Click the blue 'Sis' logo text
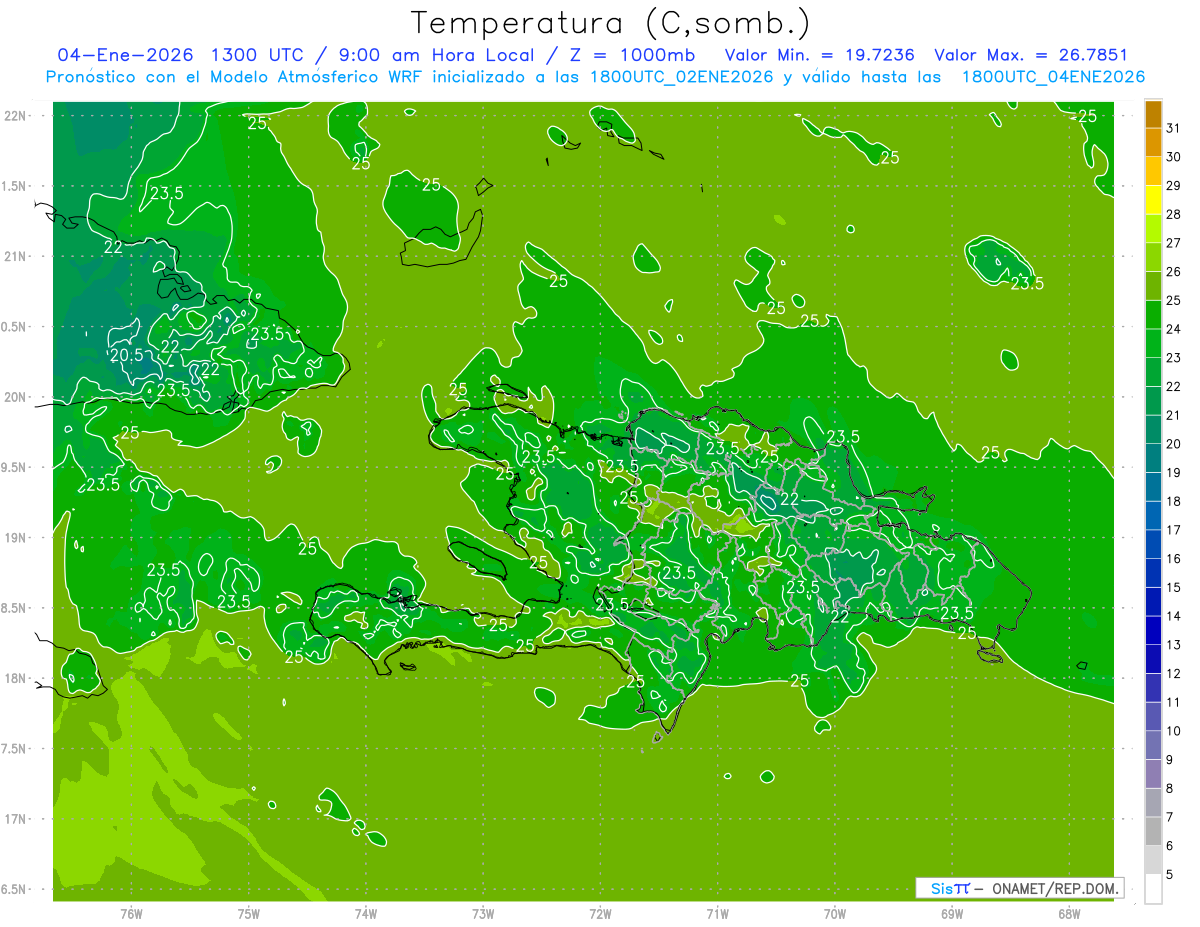 [x=941, y=888]
